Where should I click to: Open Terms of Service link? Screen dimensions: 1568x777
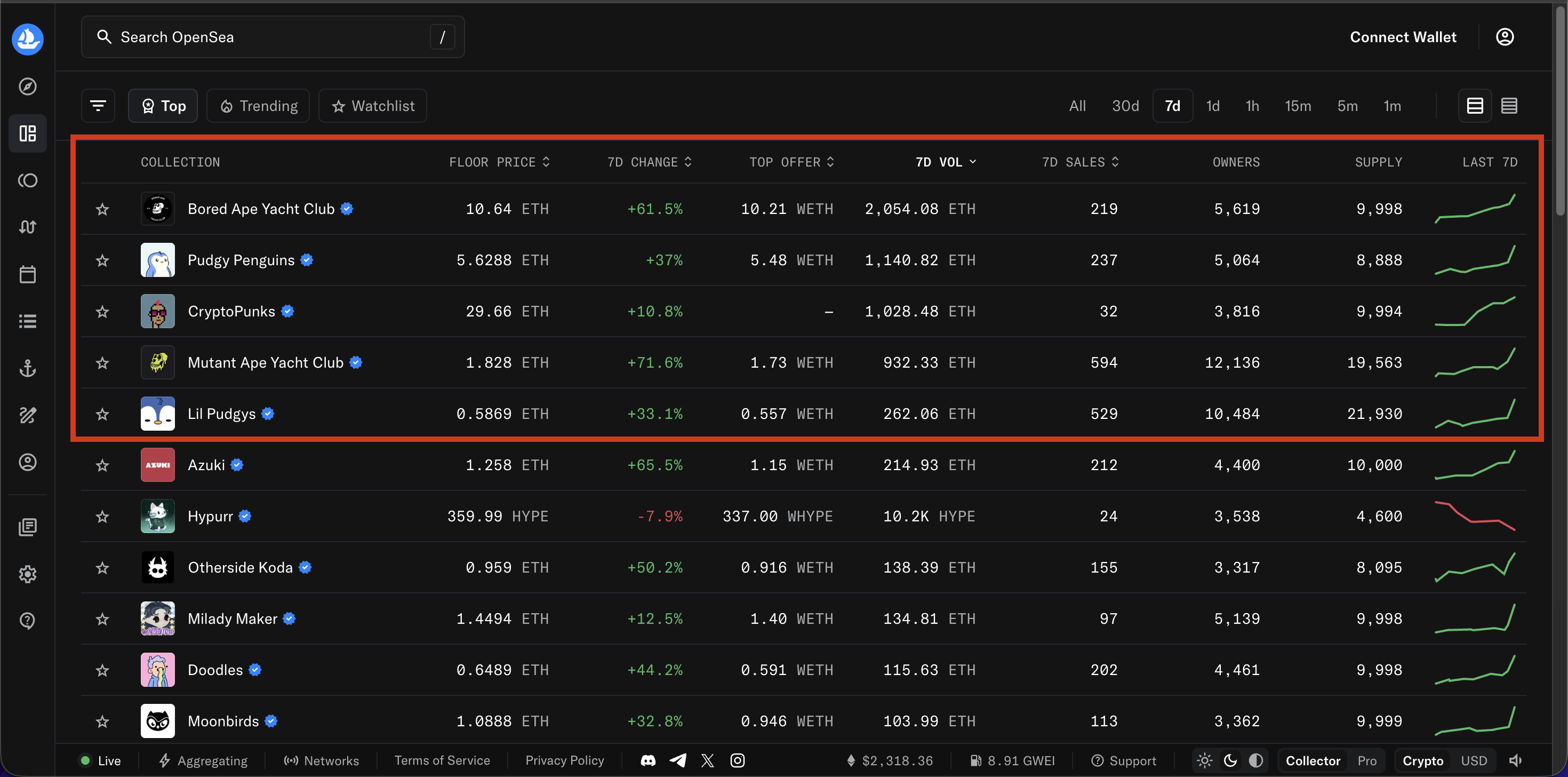[442, 760]
